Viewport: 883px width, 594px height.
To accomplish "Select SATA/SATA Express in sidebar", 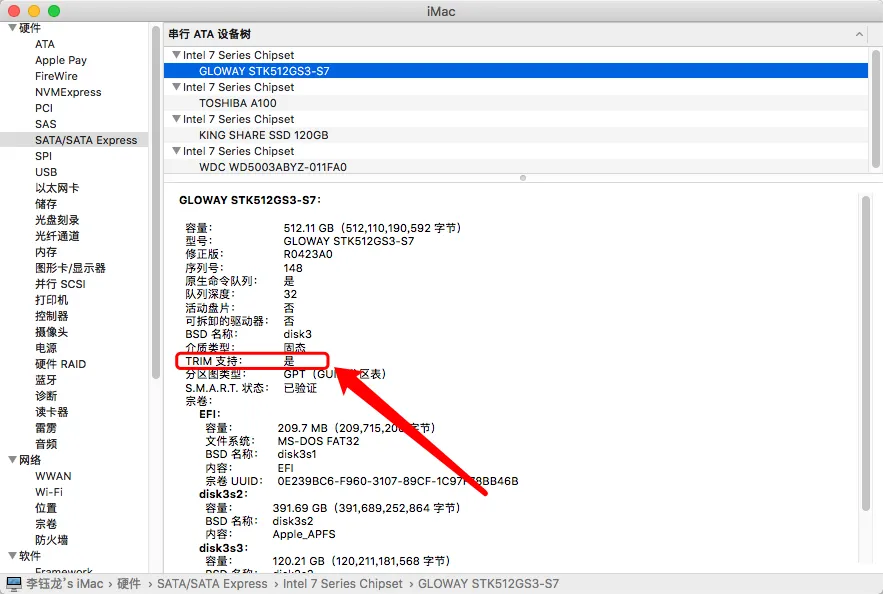I will pos(74,140).
